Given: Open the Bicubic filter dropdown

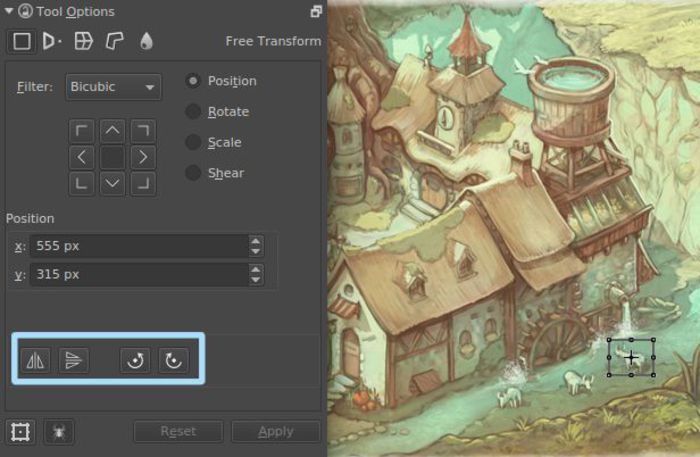Looking at the screenshot, I should 113,87.
